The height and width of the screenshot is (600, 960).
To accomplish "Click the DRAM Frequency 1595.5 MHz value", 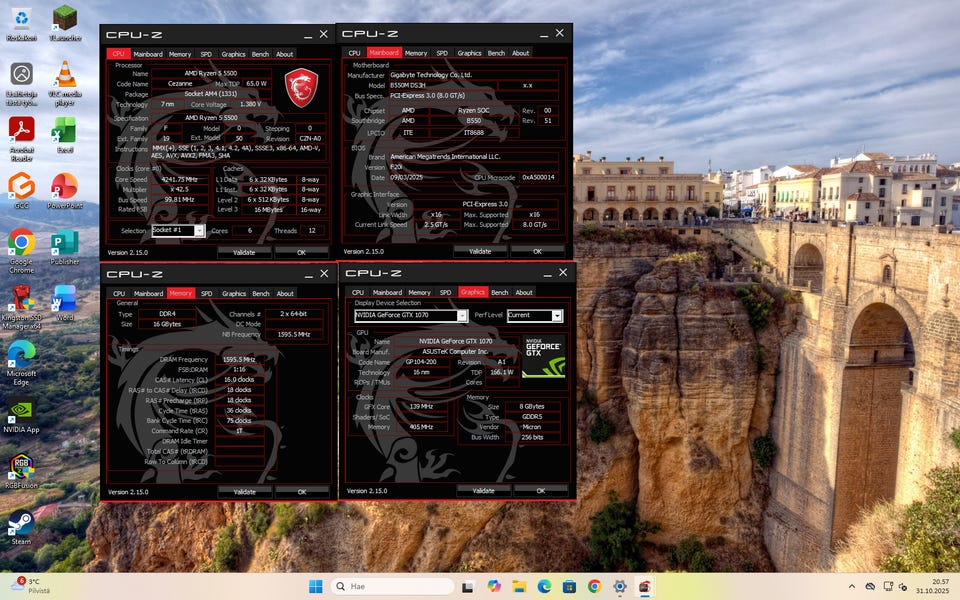I will pos(239,359).
